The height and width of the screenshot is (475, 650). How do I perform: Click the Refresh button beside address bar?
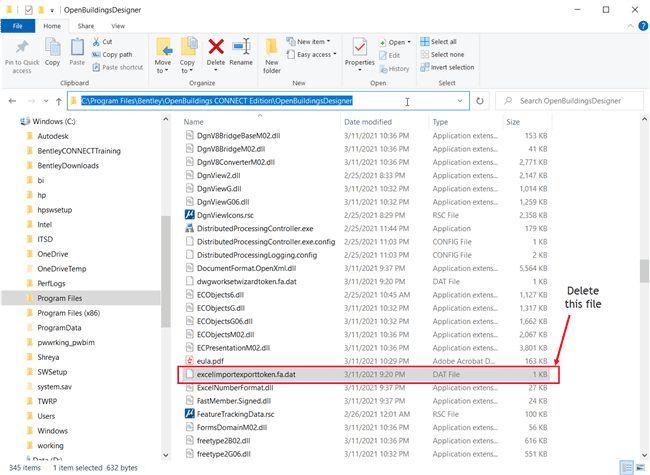coord(480,101)
